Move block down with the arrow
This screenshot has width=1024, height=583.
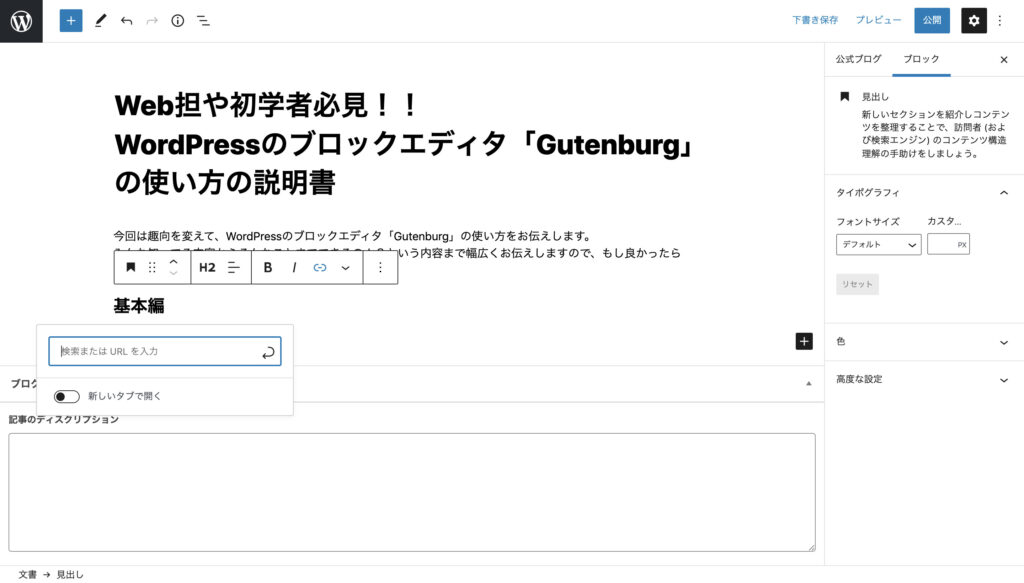(x=174, y=273)
